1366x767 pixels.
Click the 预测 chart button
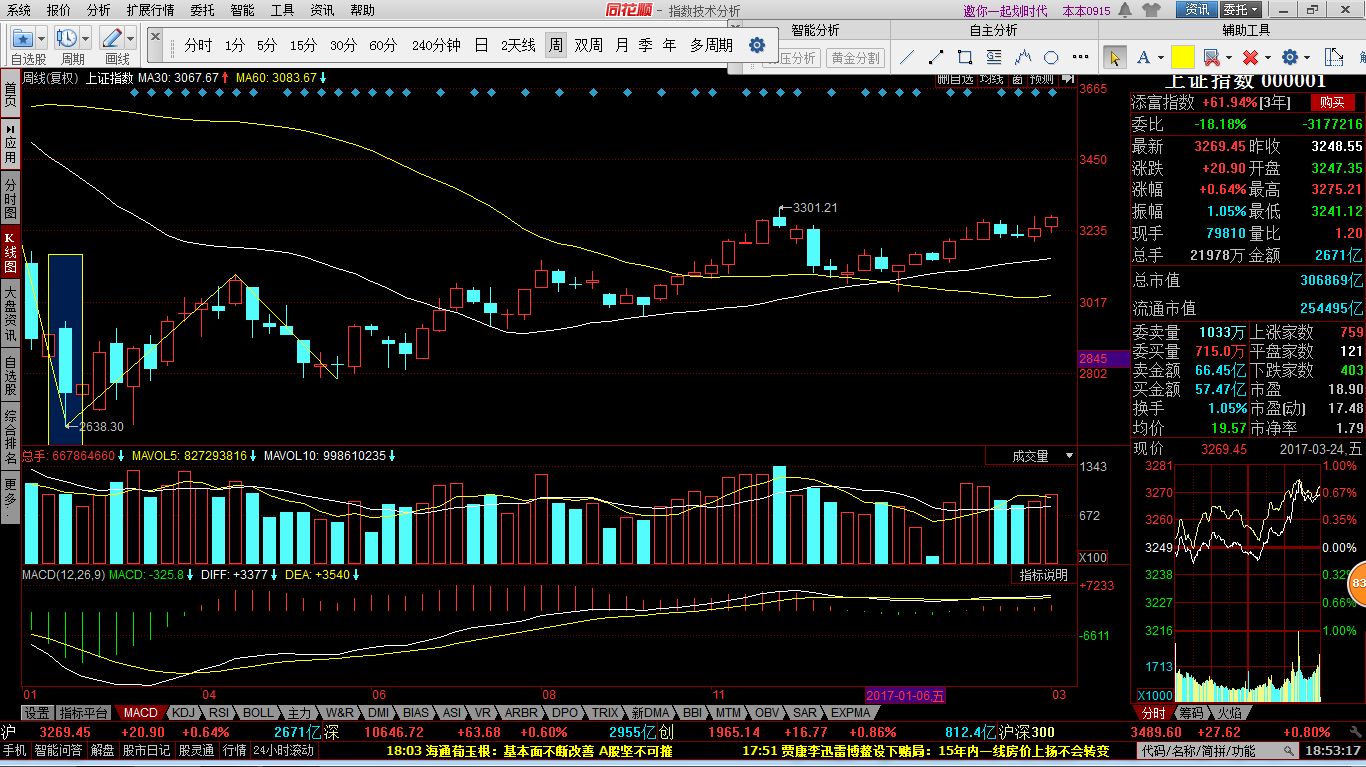(x=1041, y=78)
